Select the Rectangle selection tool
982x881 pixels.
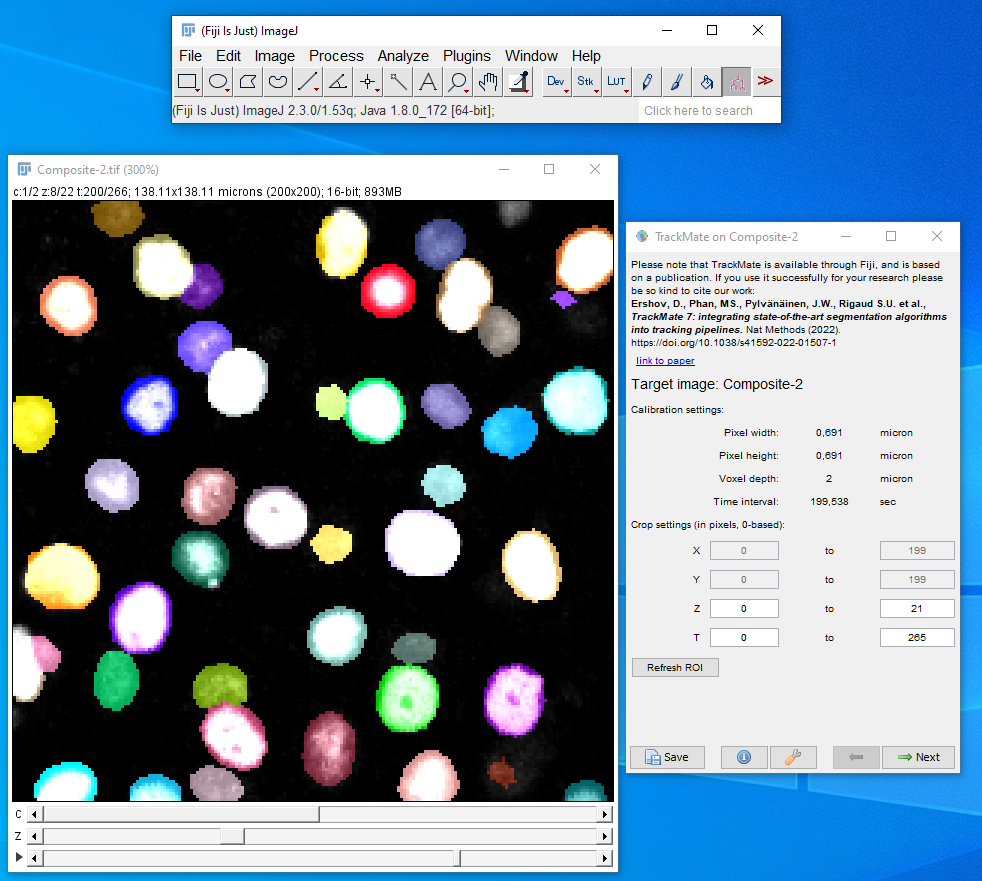[x=188, y=82]
